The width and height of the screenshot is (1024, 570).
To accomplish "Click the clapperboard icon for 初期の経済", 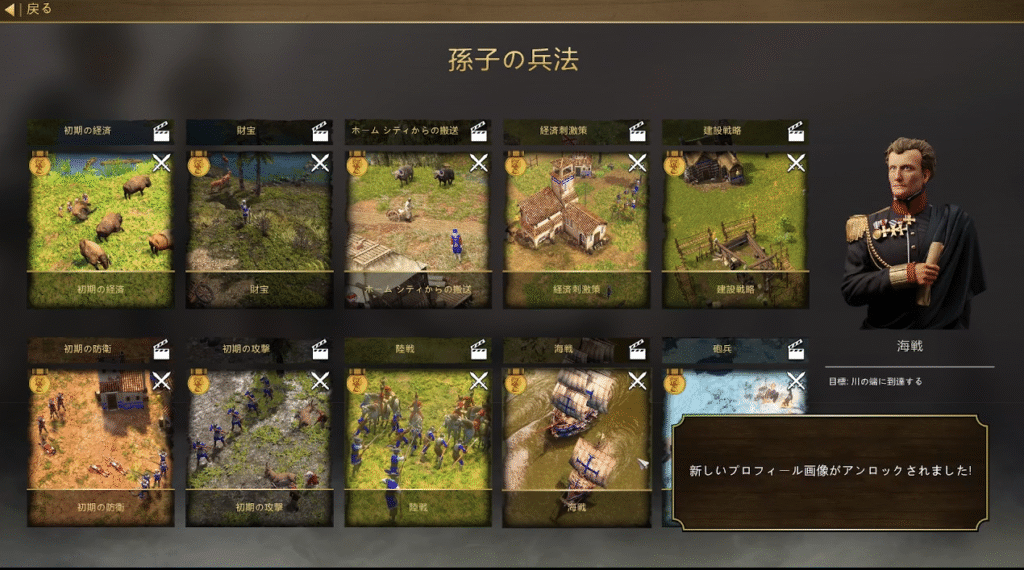I will 161,131.
